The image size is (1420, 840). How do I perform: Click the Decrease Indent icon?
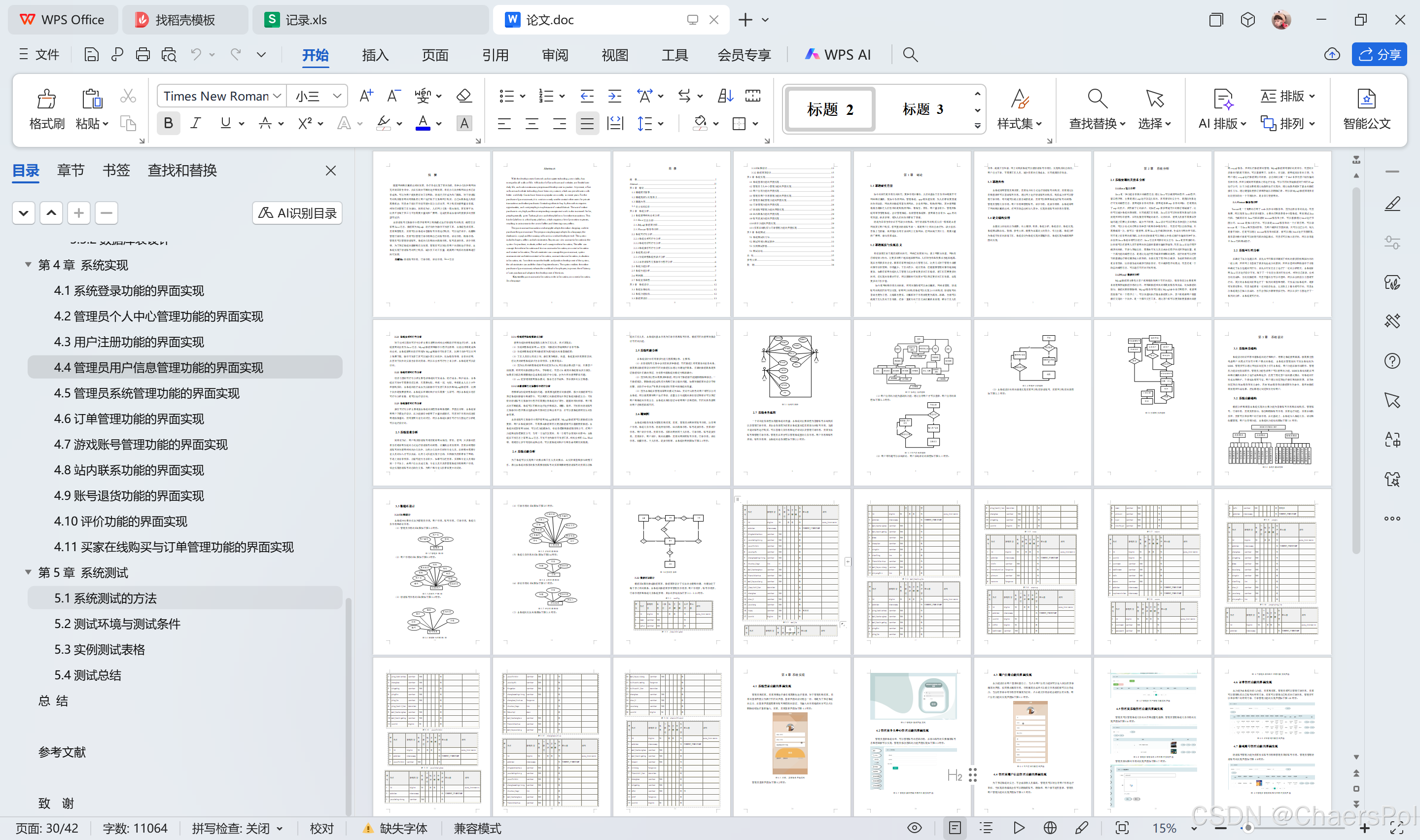pos(587,96)
